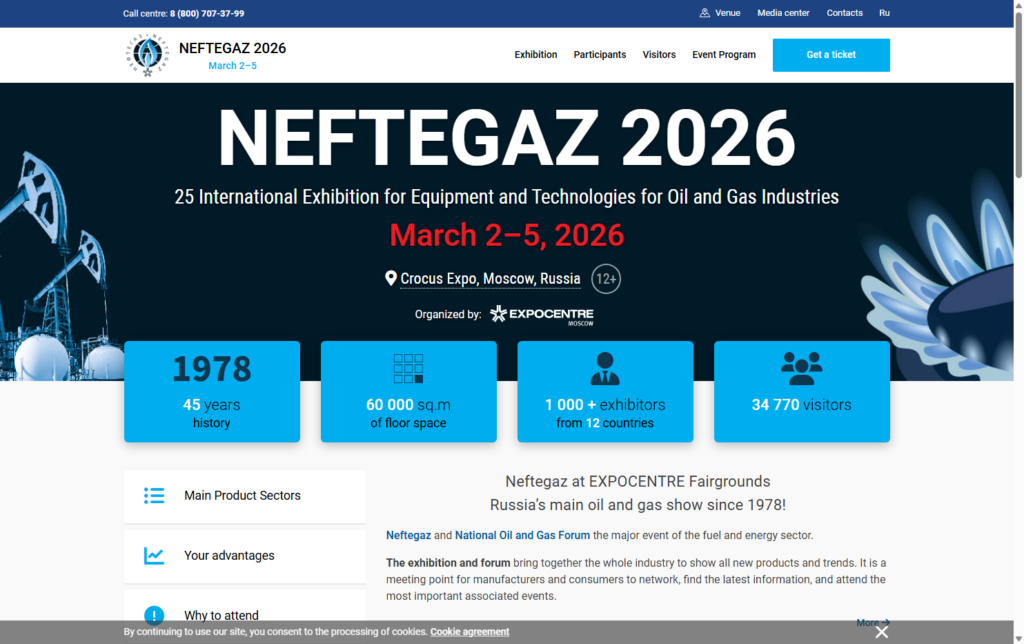Click the map pin beside Crocus Expo
The height and width of the screenshot is (644, 1024).
(391, 278)
